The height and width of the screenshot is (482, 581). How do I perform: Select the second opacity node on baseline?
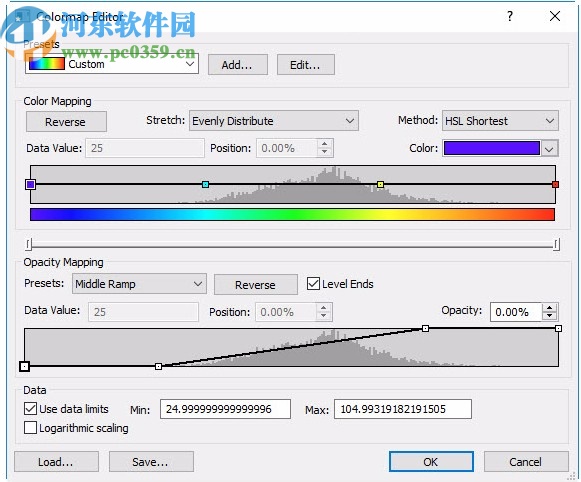click(158, 366)
